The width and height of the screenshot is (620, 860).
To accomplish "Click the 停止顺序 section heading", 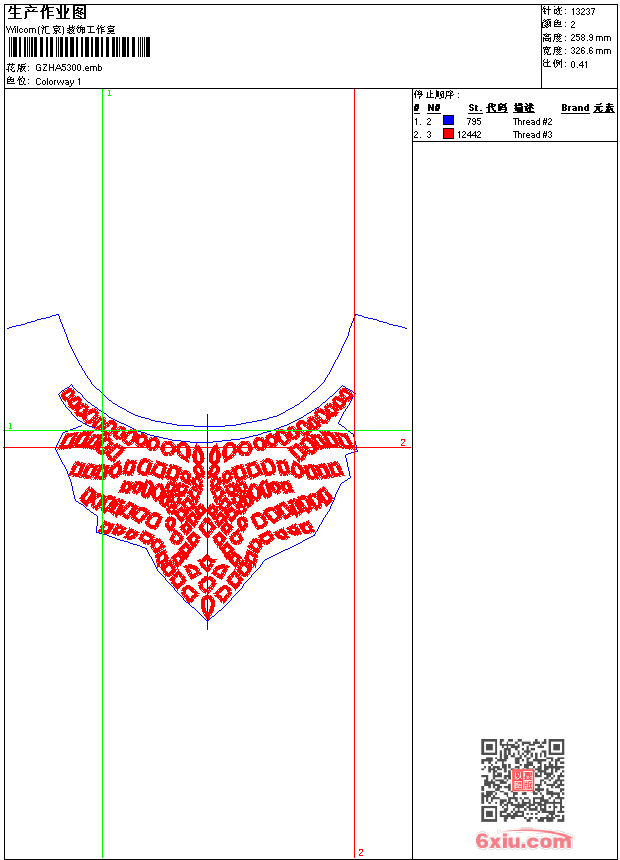I will [437, 95].
